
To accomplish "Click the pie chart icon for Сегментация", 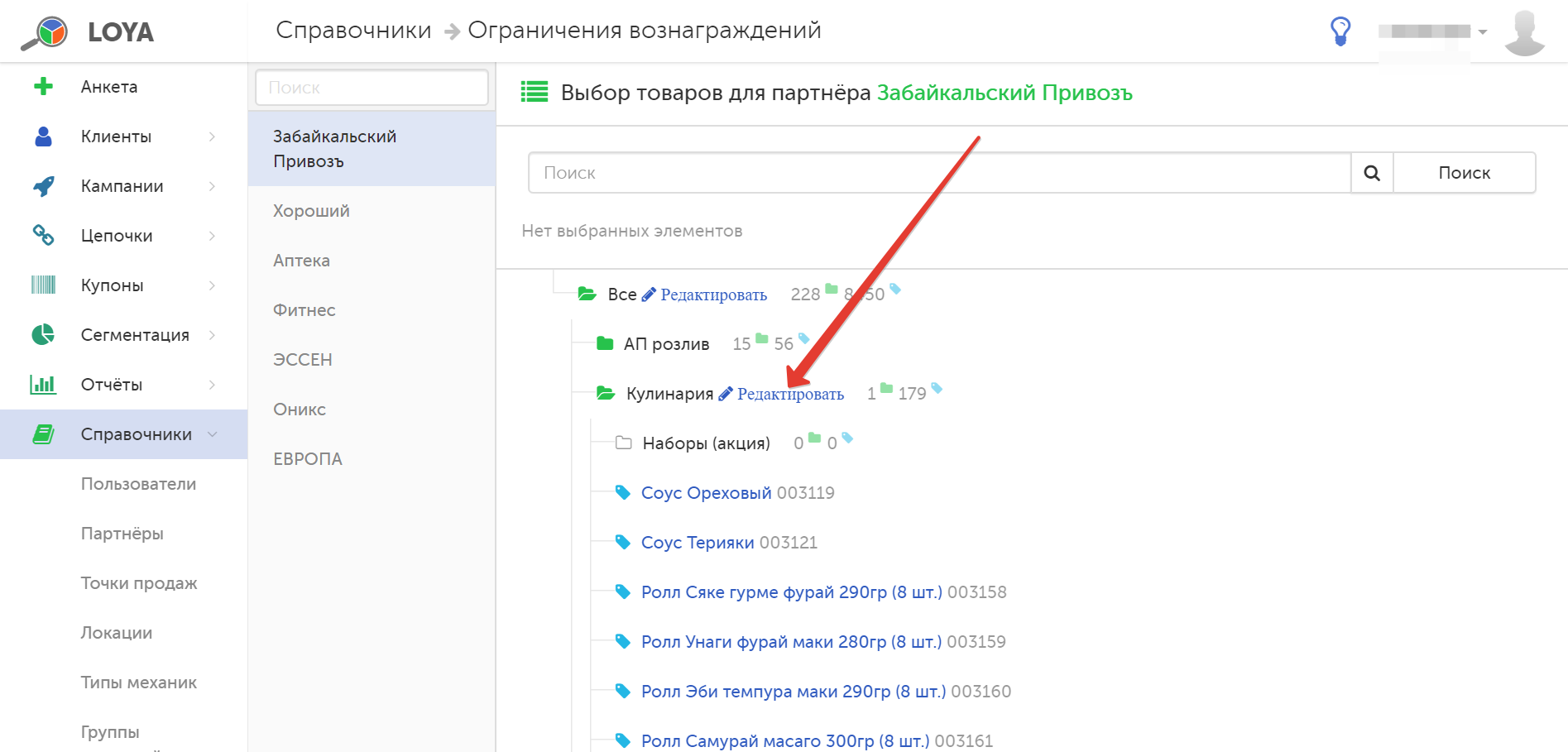I will tap(43, 335).
